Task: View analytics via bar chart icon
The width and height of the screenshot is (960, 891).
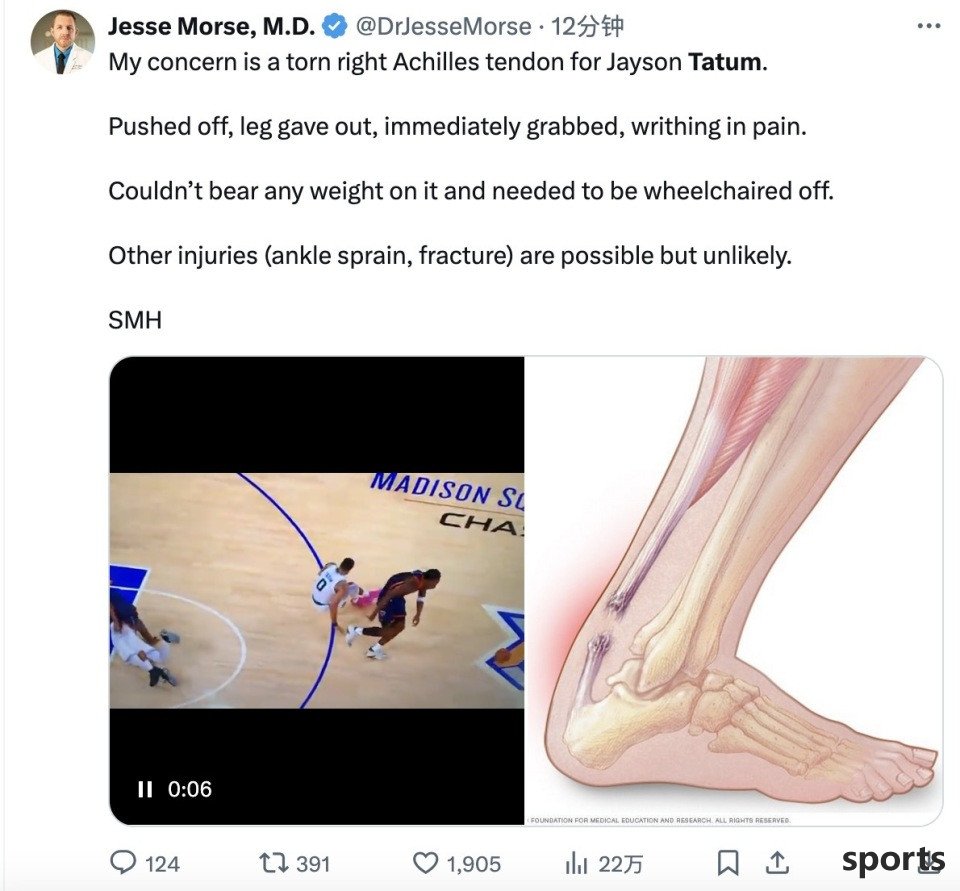Action: coord(576,863)
